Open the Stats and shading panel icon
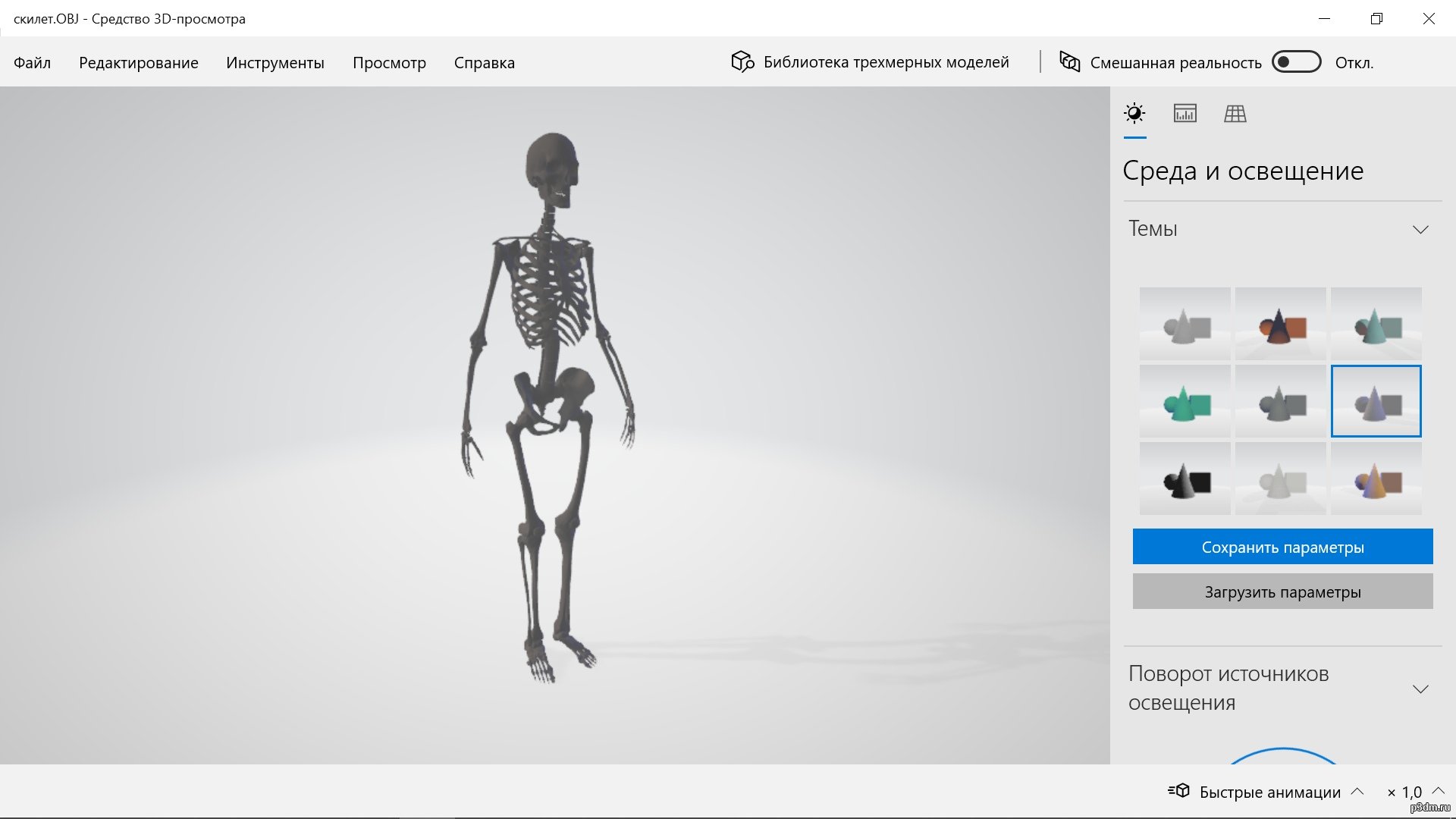The height and width of the screenshot is (819, 1456). [1185, 114]
